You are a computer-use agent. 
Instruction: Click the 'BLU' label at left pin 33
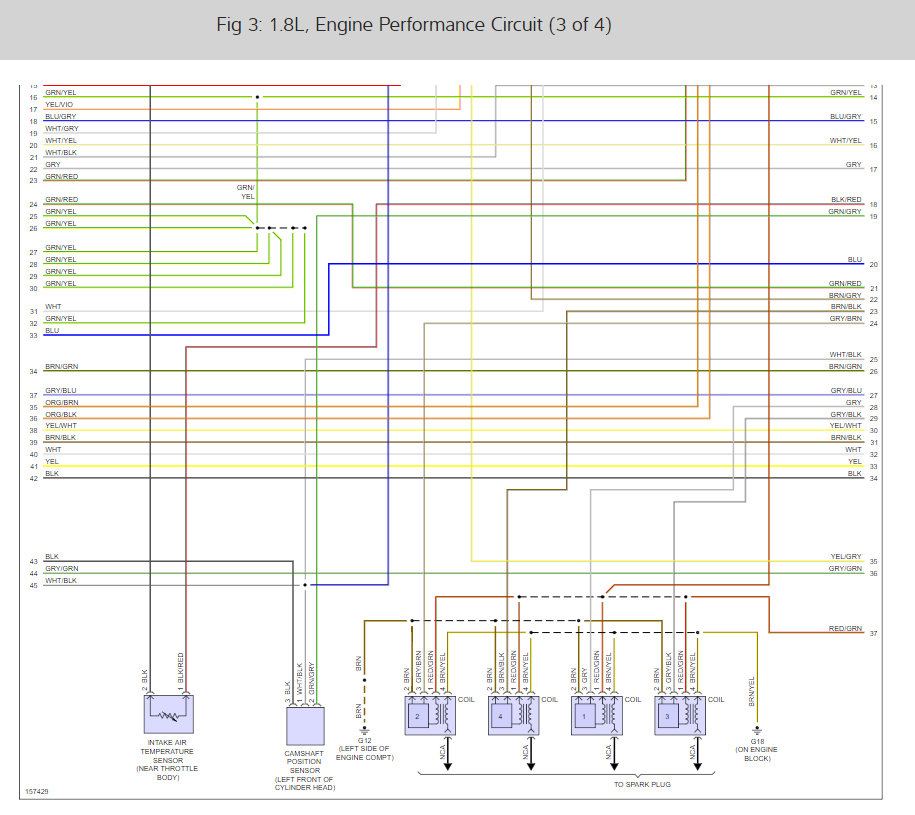point(52,330)
